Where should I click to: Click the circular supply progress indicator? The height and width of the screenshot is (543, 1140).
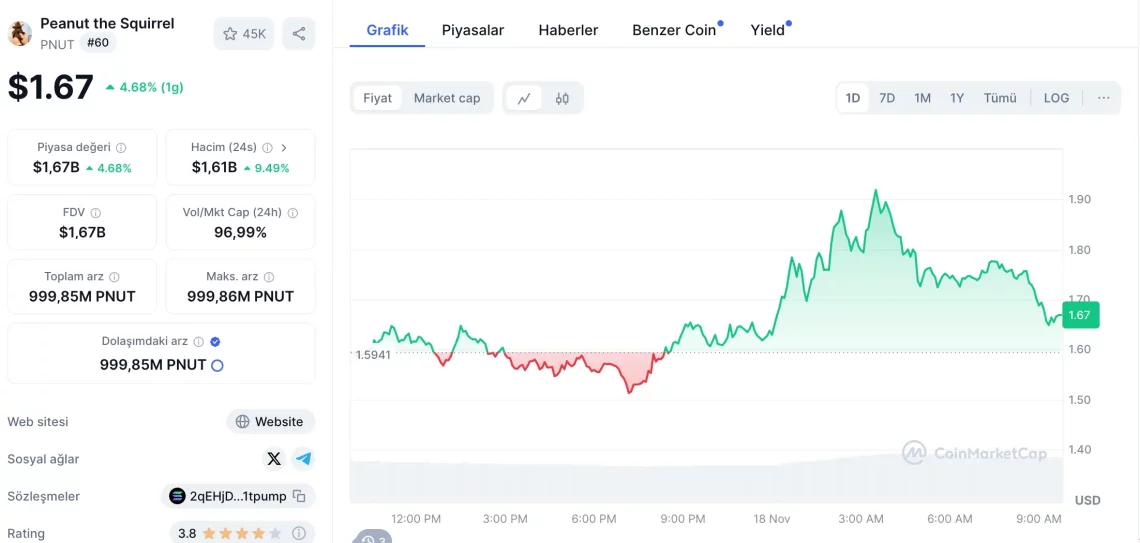(x=217, y=365)
